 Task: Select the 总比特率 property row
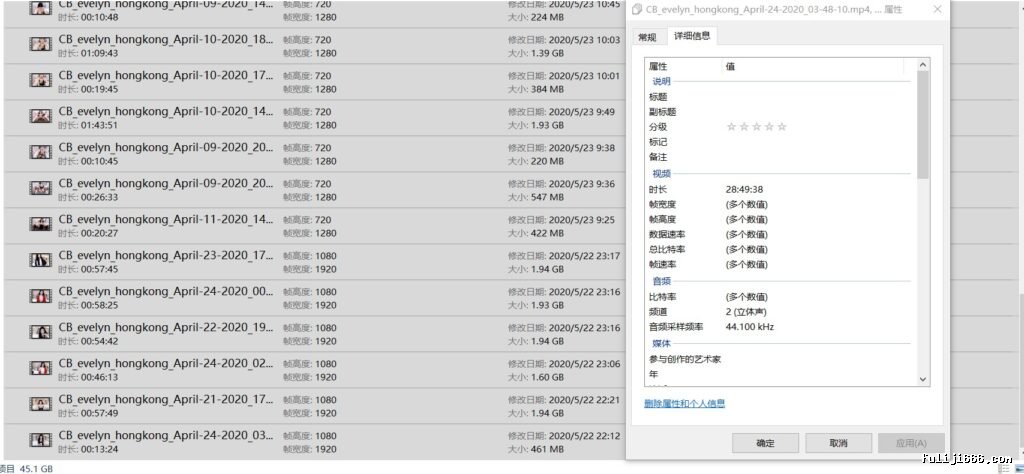point(780,249)
